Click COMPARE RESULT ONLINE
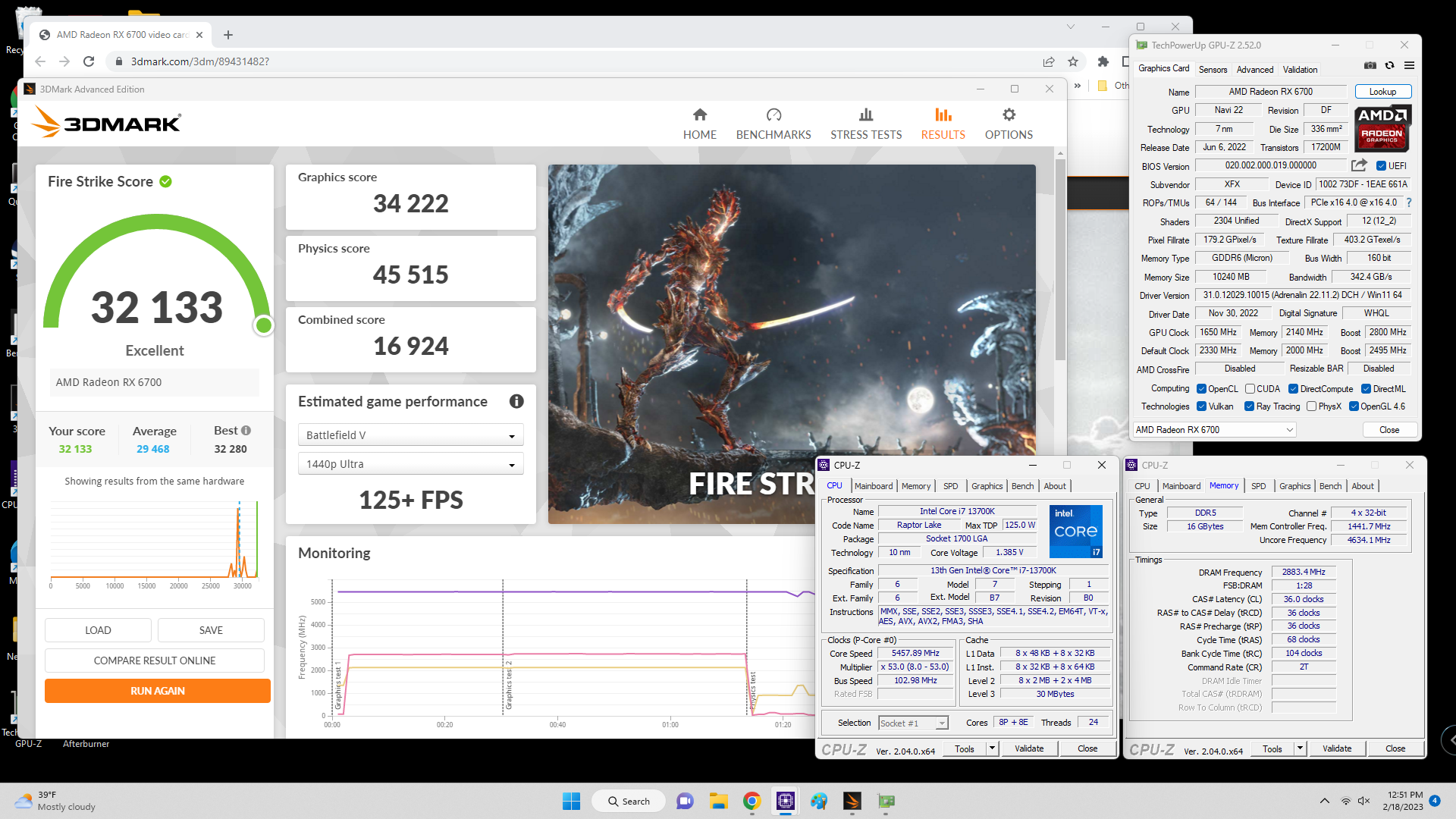The width and height of the screenshot is (1456, 819). tap(155, 661)
